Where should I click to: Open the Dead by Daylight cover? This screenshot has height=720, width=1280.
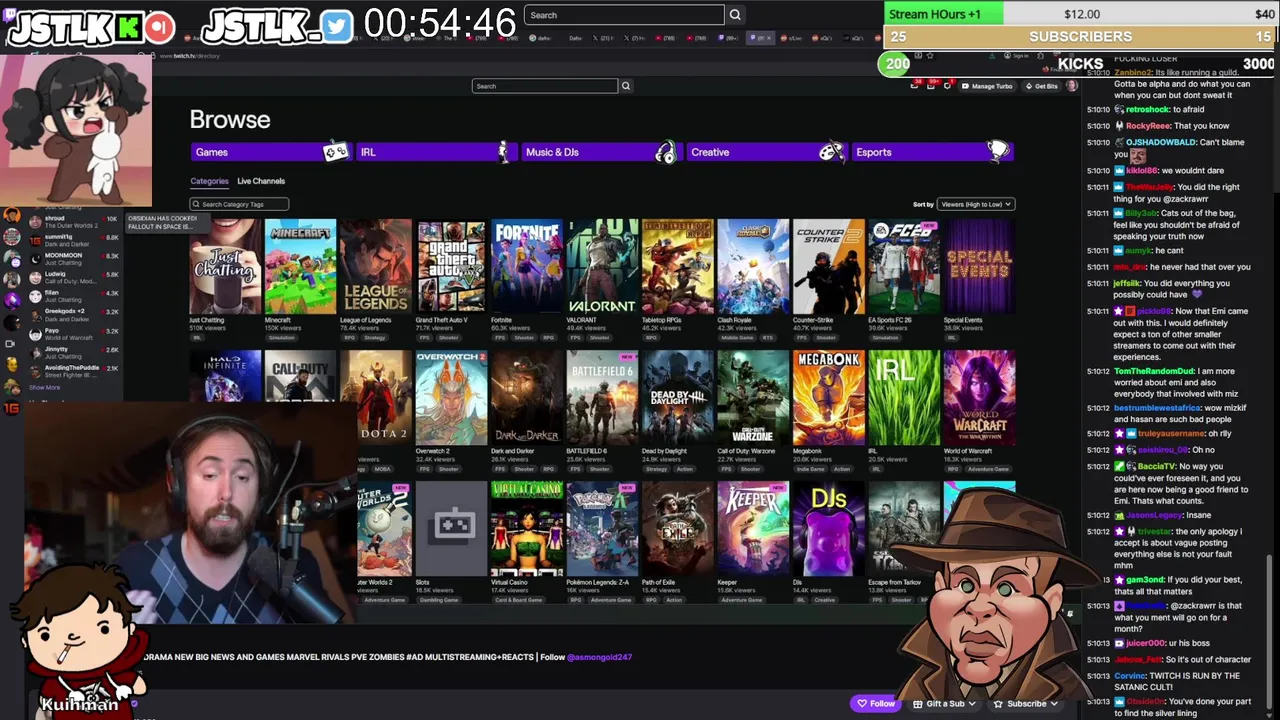click(678, 398)
